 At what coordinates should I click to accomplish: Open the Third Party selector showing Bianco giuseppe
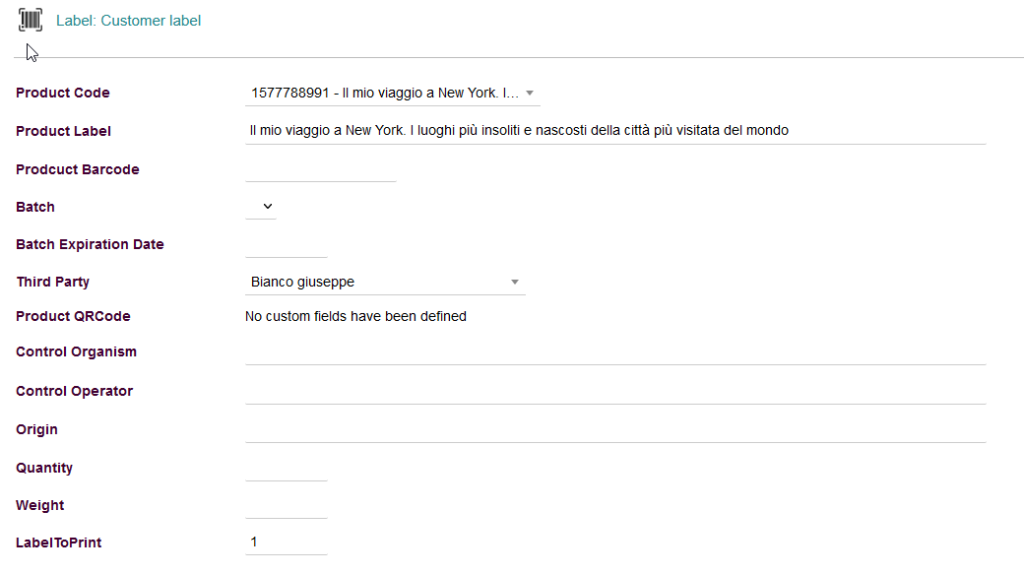385,282
